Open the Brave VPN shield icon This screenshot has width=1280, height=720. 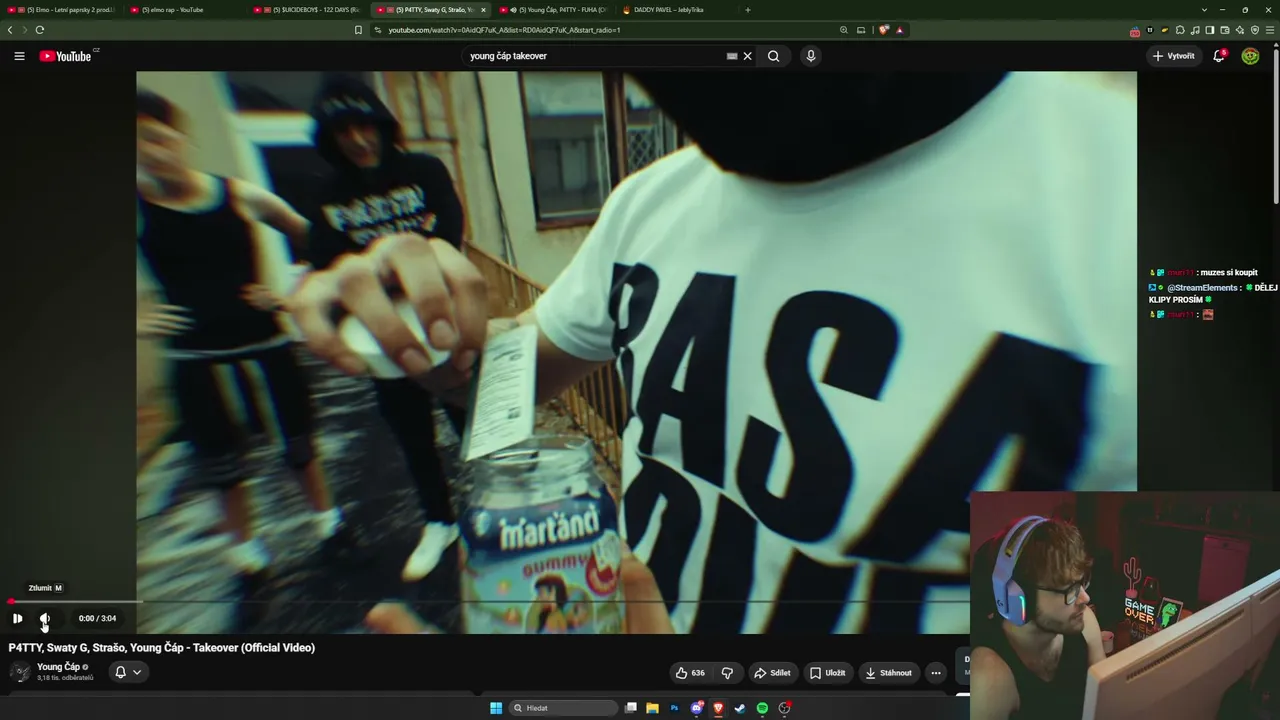(1255, 30)
